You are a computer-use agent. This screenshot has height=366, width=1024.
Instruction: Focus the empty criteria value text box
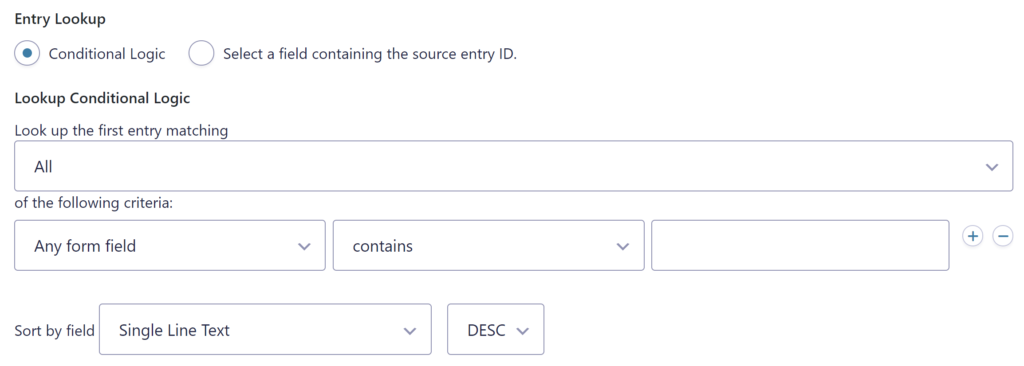point(800,246)
